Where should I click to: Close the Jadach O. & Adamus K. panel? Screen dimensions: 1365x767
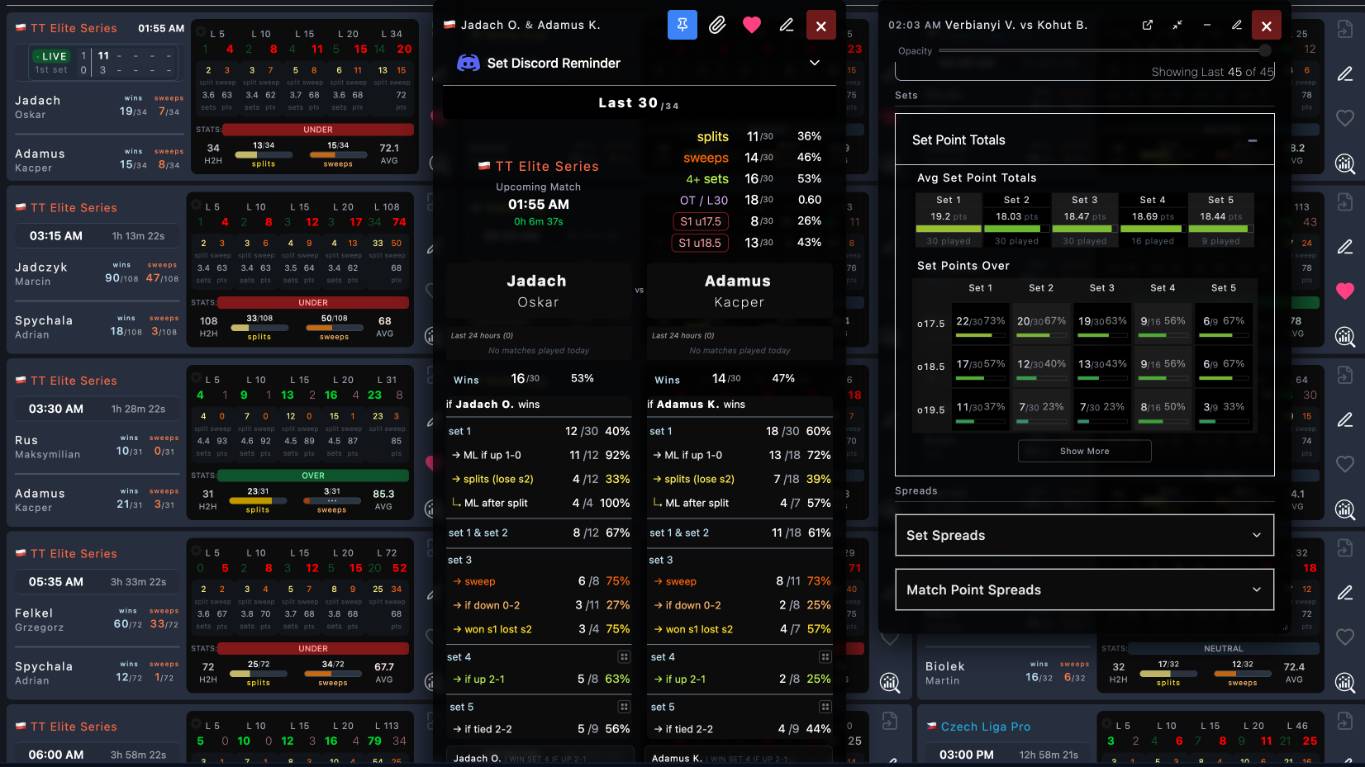(821, 25)
